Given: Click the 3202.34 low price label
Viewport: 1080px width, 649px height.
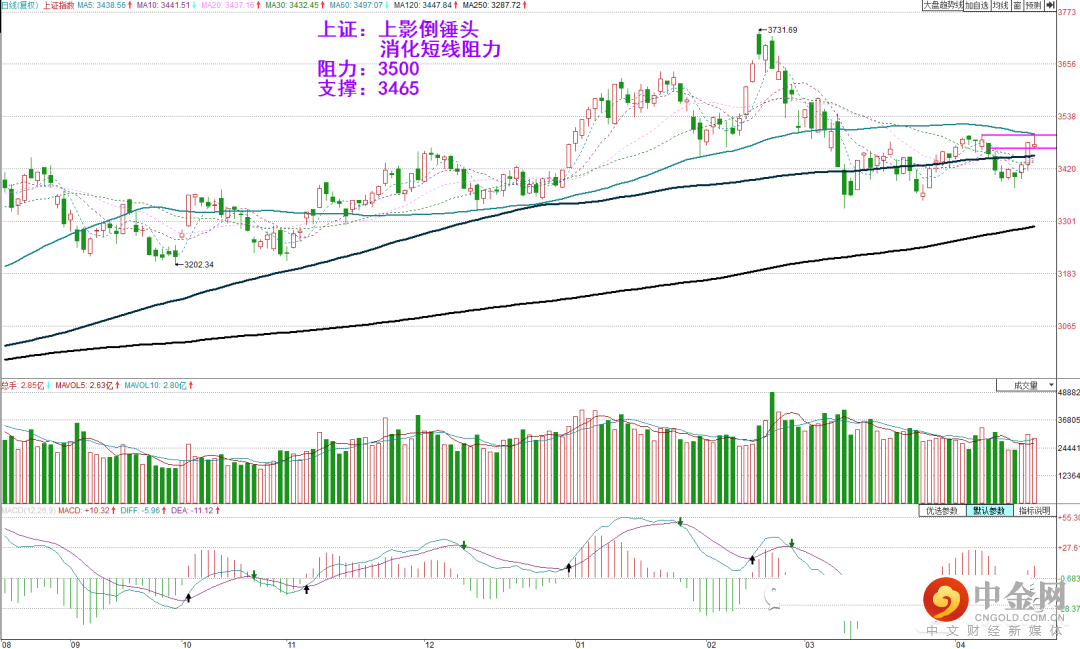Looking at the screenshot, I should [x=198, y=265].
